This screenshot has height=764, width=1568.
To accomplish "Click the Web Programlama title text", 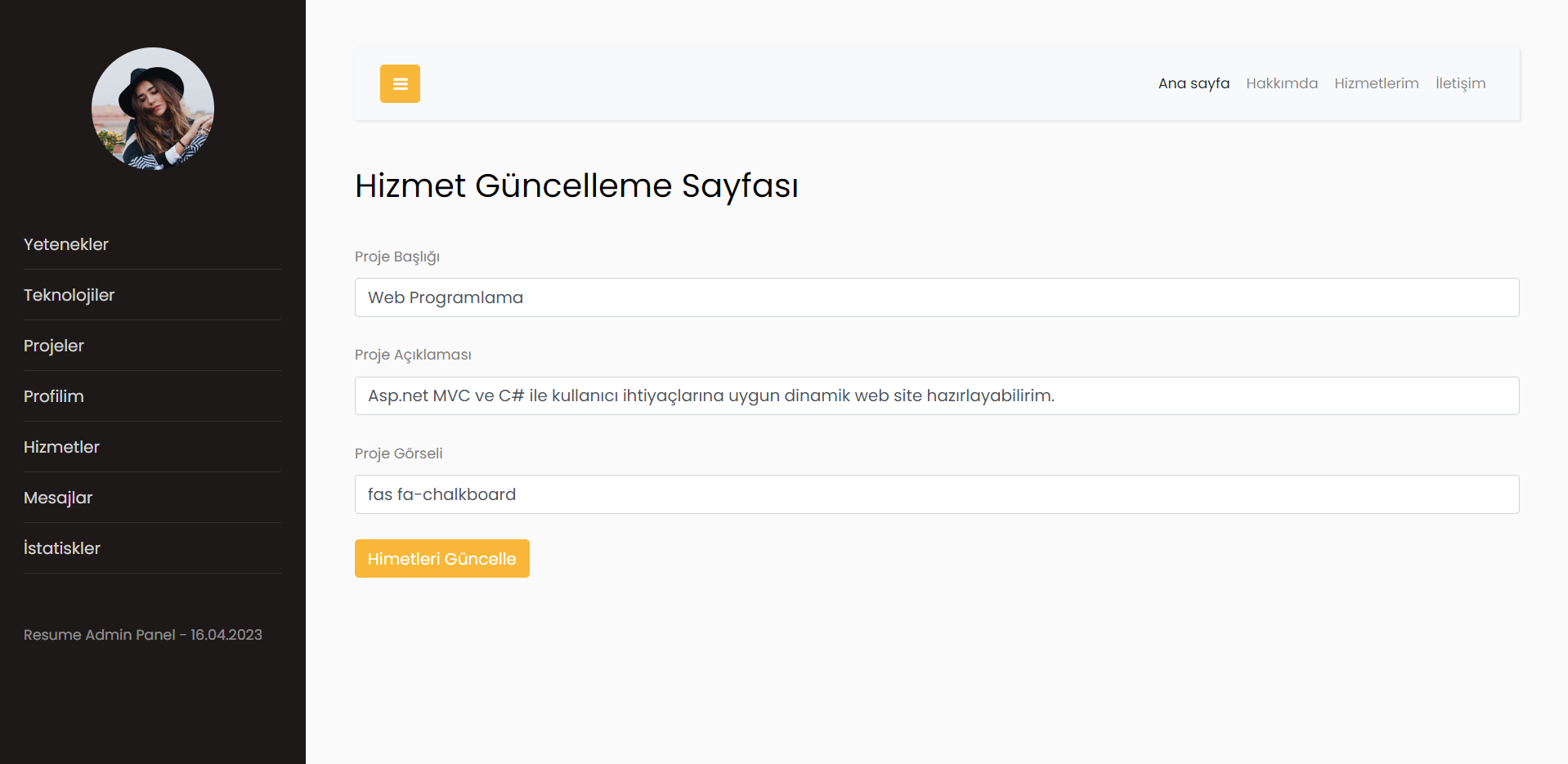I will (x=445, y=297).
